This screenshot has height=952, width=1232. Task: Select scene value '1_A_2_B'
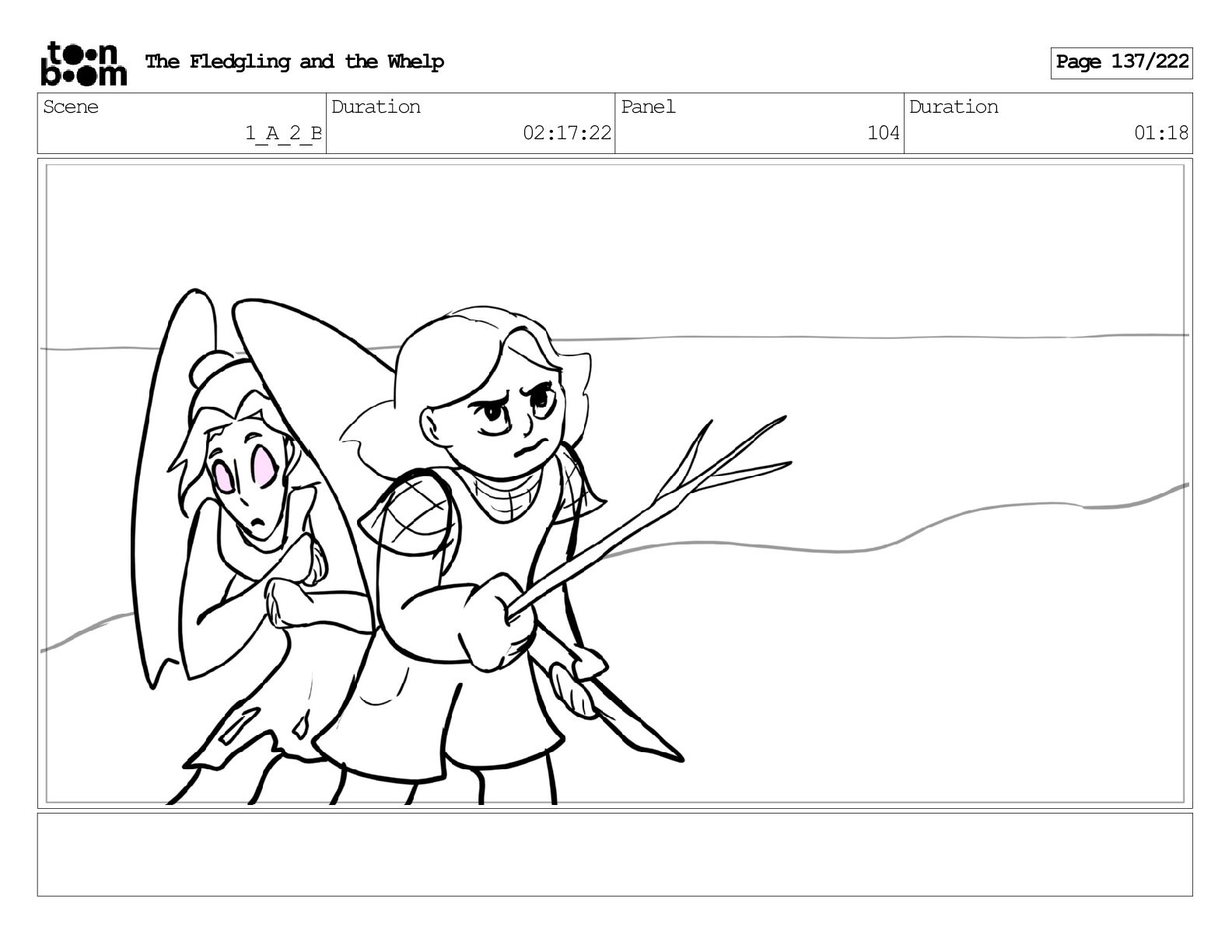283,133
